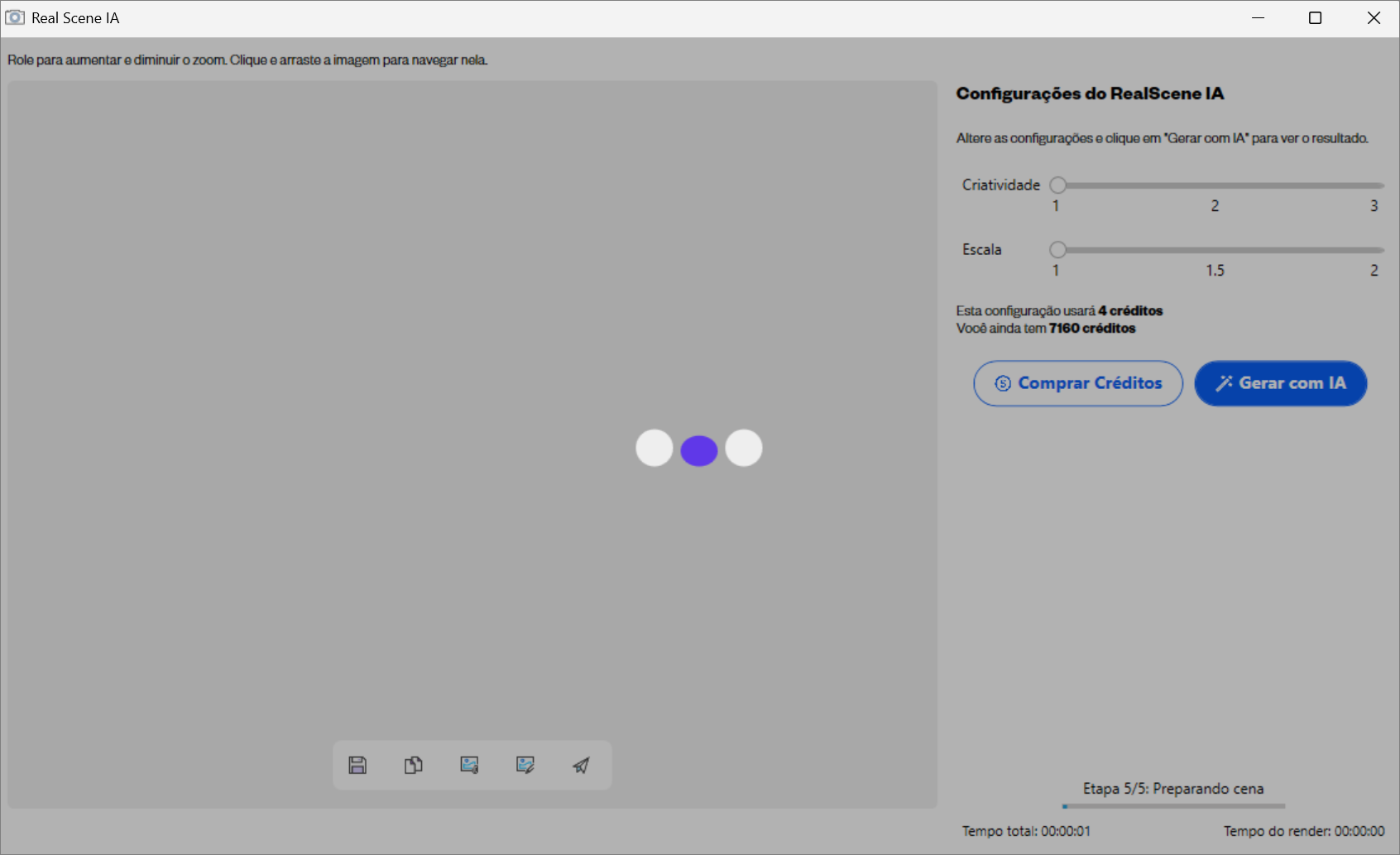Click the floppy disk save icon
The width and height of the screenshot is (1400, 855).
pos(357,765)
